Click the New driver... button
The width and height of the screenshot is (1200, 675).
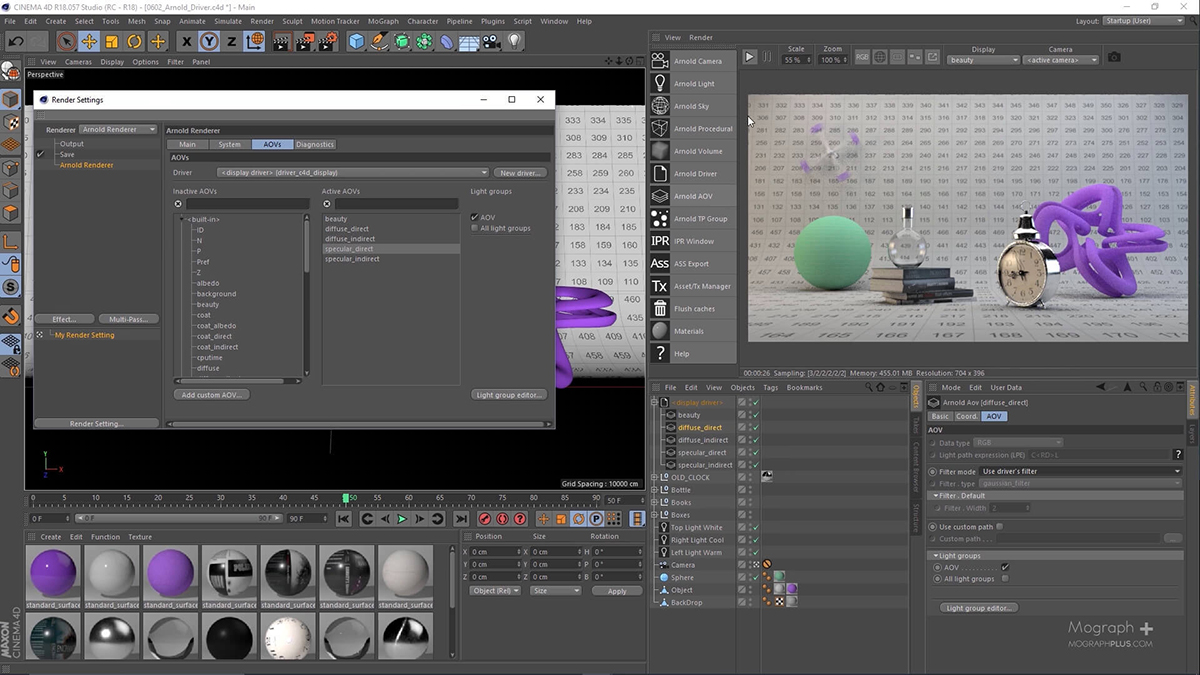520,173
